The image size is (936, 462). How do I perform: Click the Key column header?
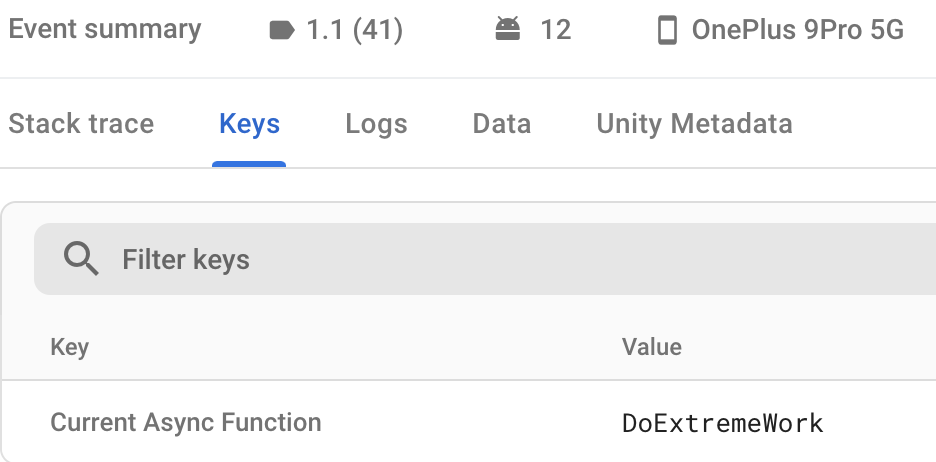(69, 347)
